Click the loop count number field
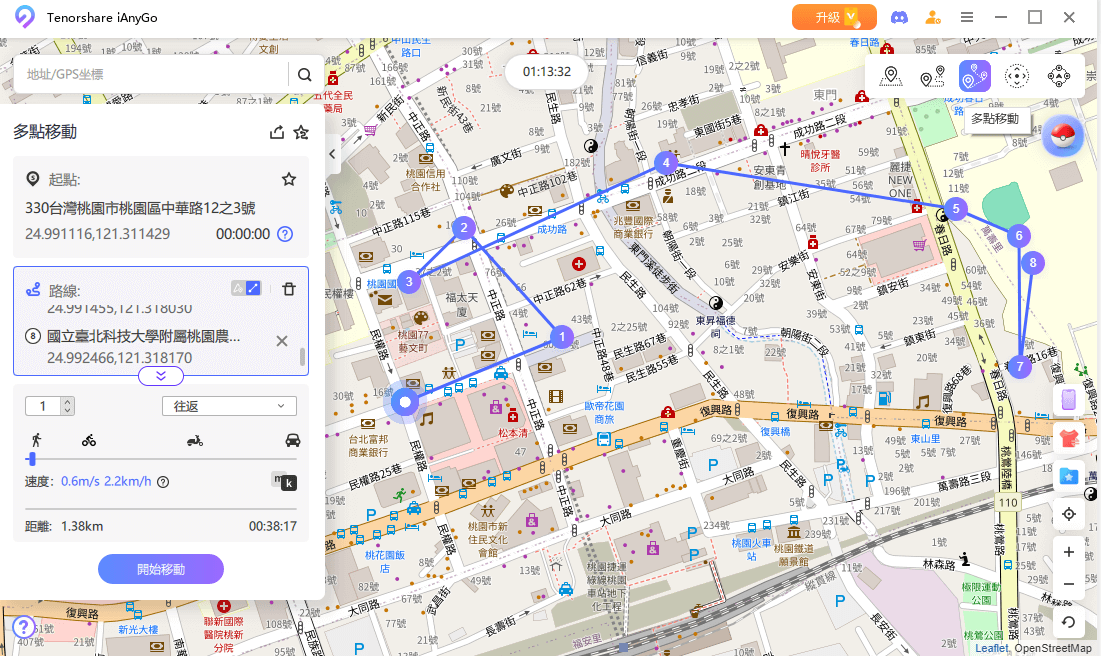 point(44,406)
